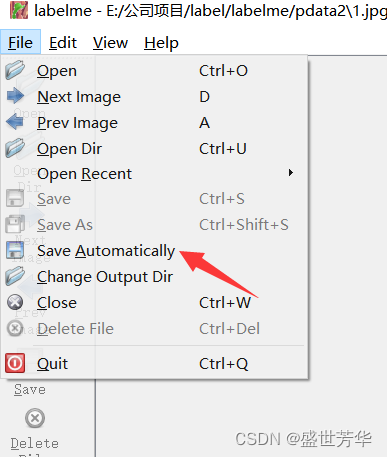Collapse the File menu from the menu bar
Screen dimensions: 387x457
tap(21, 42)
